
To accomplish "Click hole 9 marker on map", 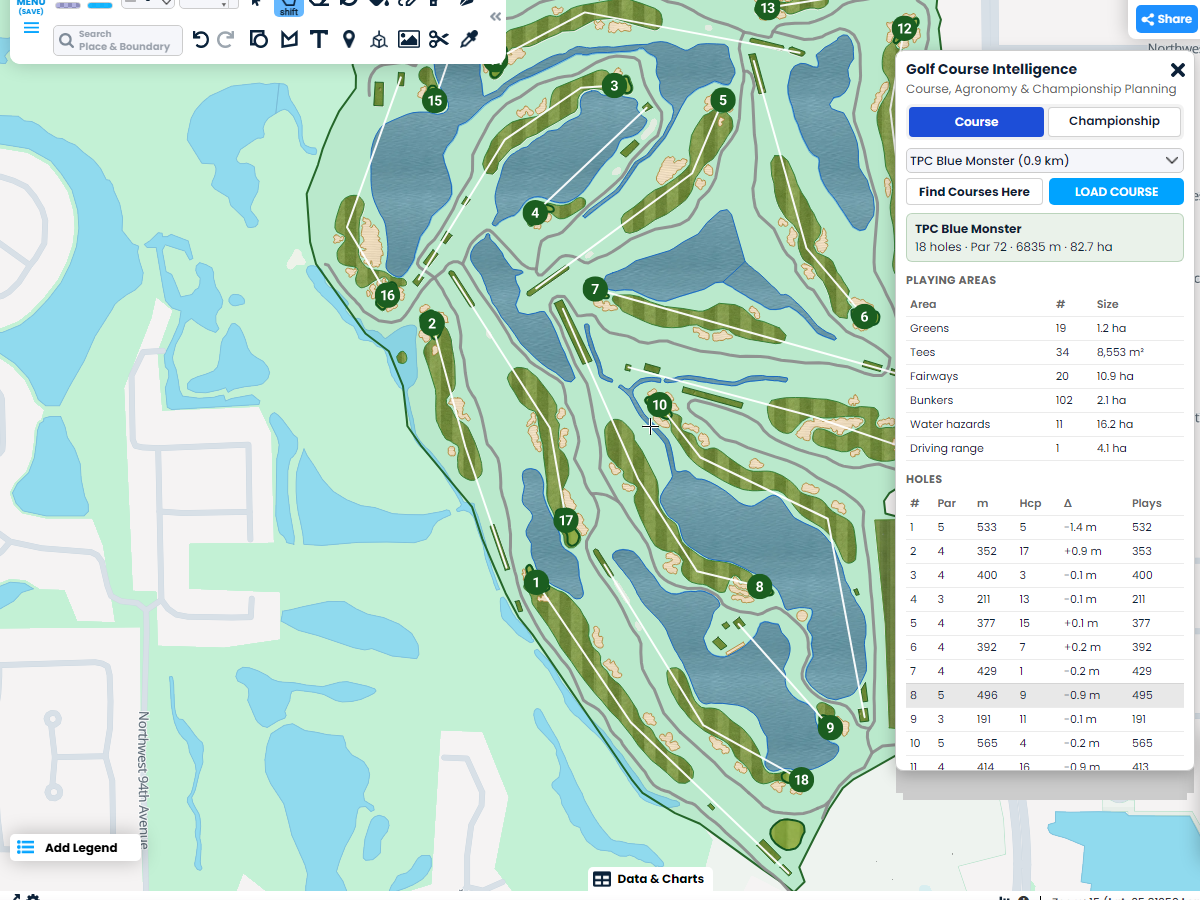I will (x=829, y=728).
